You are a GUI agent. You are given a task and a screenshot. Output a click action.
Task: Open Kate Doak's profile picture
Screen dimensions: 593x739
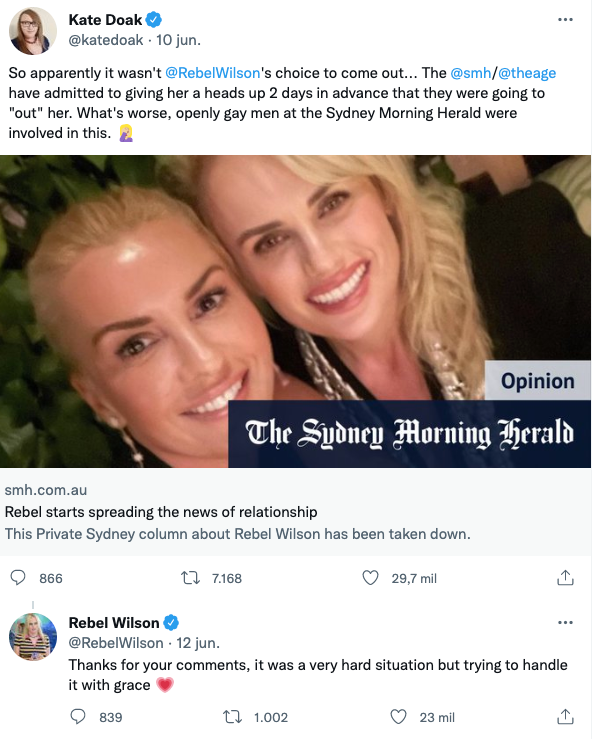33,31
